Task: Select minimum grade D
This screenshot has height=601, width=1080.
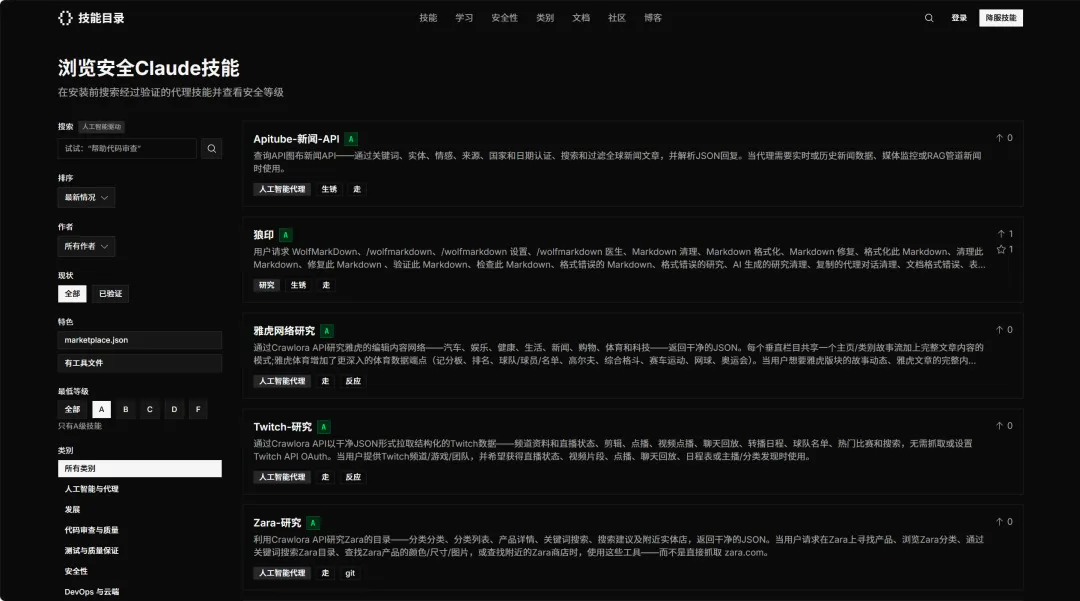Action: 174,410
